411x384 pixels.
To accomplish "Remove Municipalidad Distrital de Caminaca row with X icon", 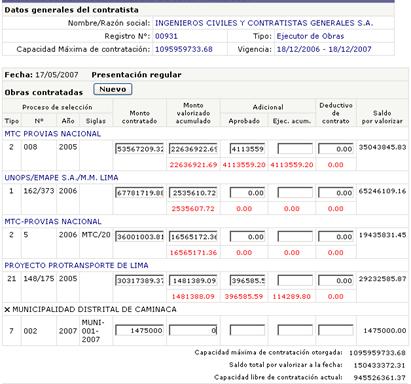I will pyautogui.click(x=7, y=310).
